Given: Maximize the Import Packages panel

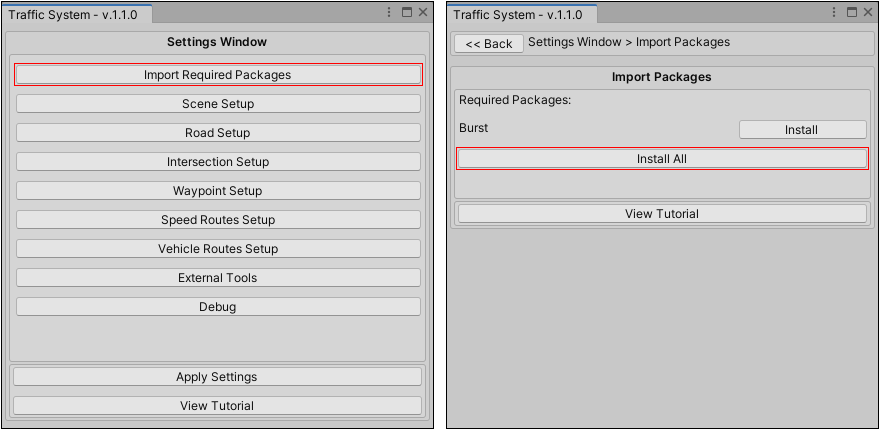Looking at the screenshot, I should 852,13.
